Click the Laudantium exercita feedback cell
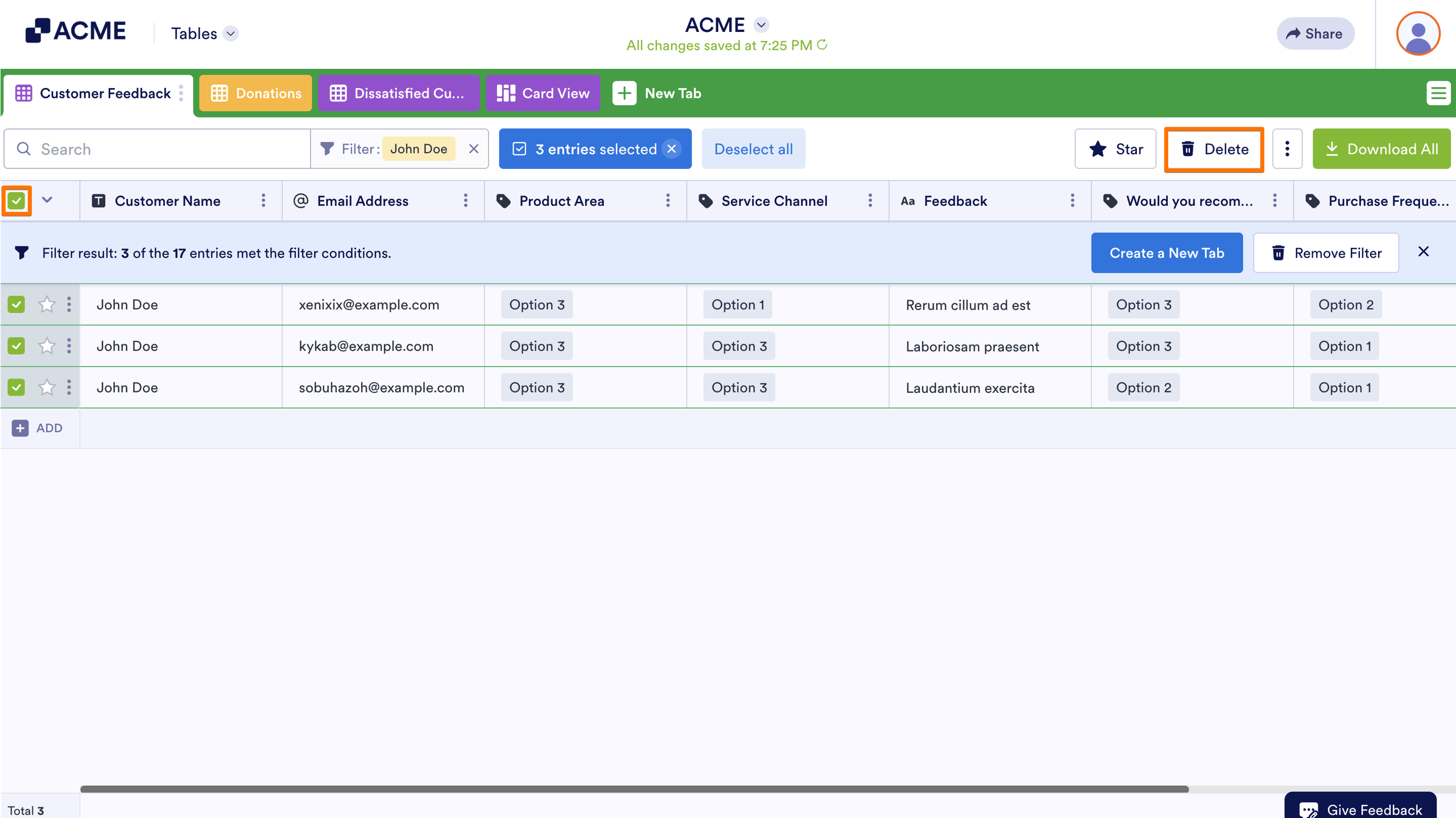 (990, 388)
